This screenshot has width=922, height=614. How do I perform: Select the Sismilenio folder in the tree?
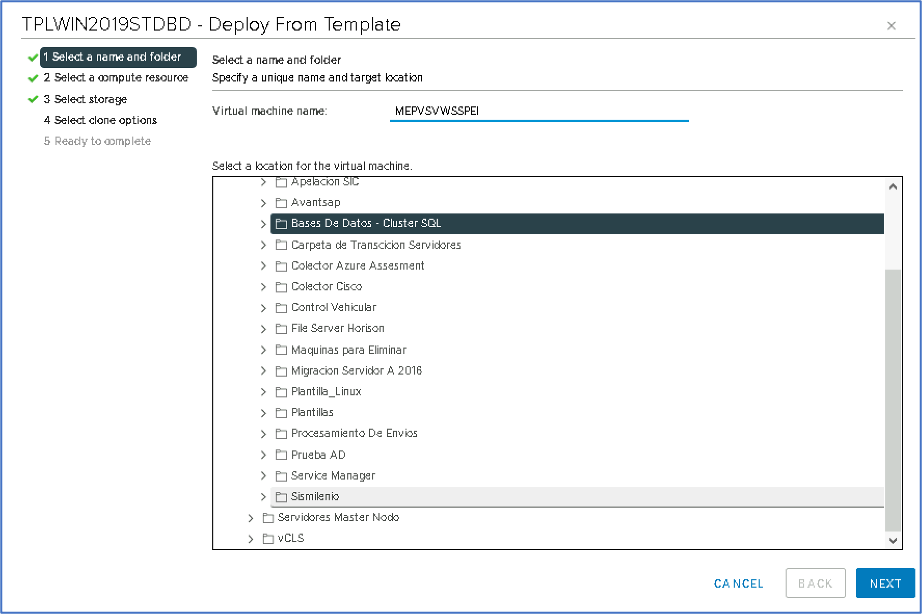[x=315, y=497]
